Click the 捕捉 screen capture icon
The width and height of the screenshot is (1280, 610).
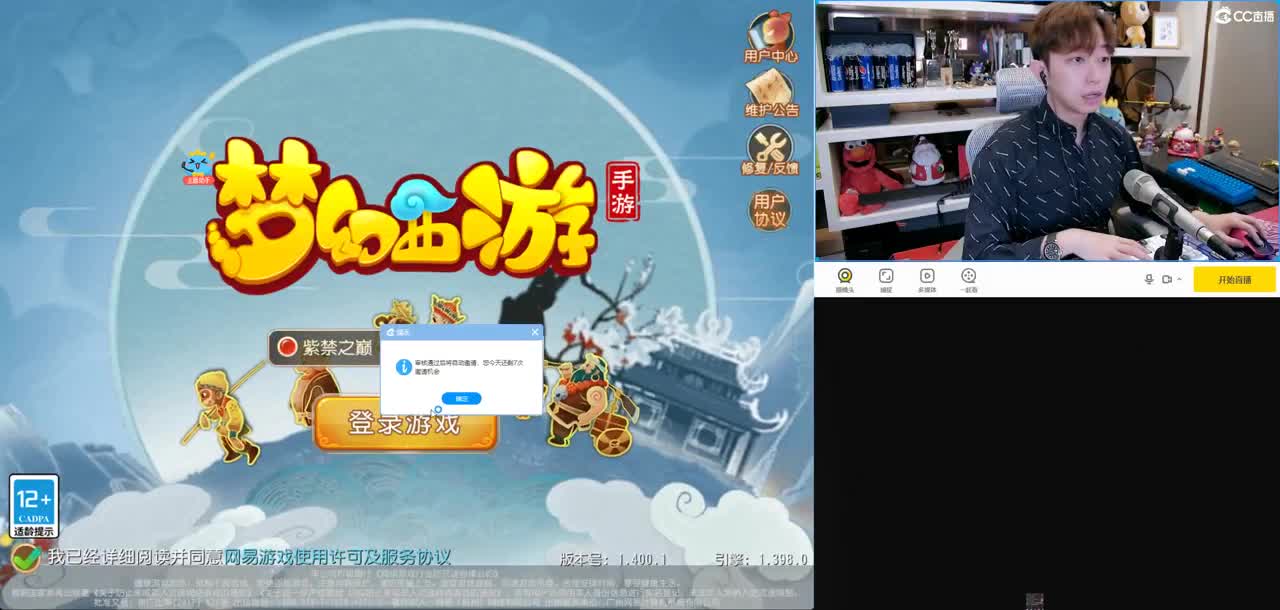click(x=886, y=280)
